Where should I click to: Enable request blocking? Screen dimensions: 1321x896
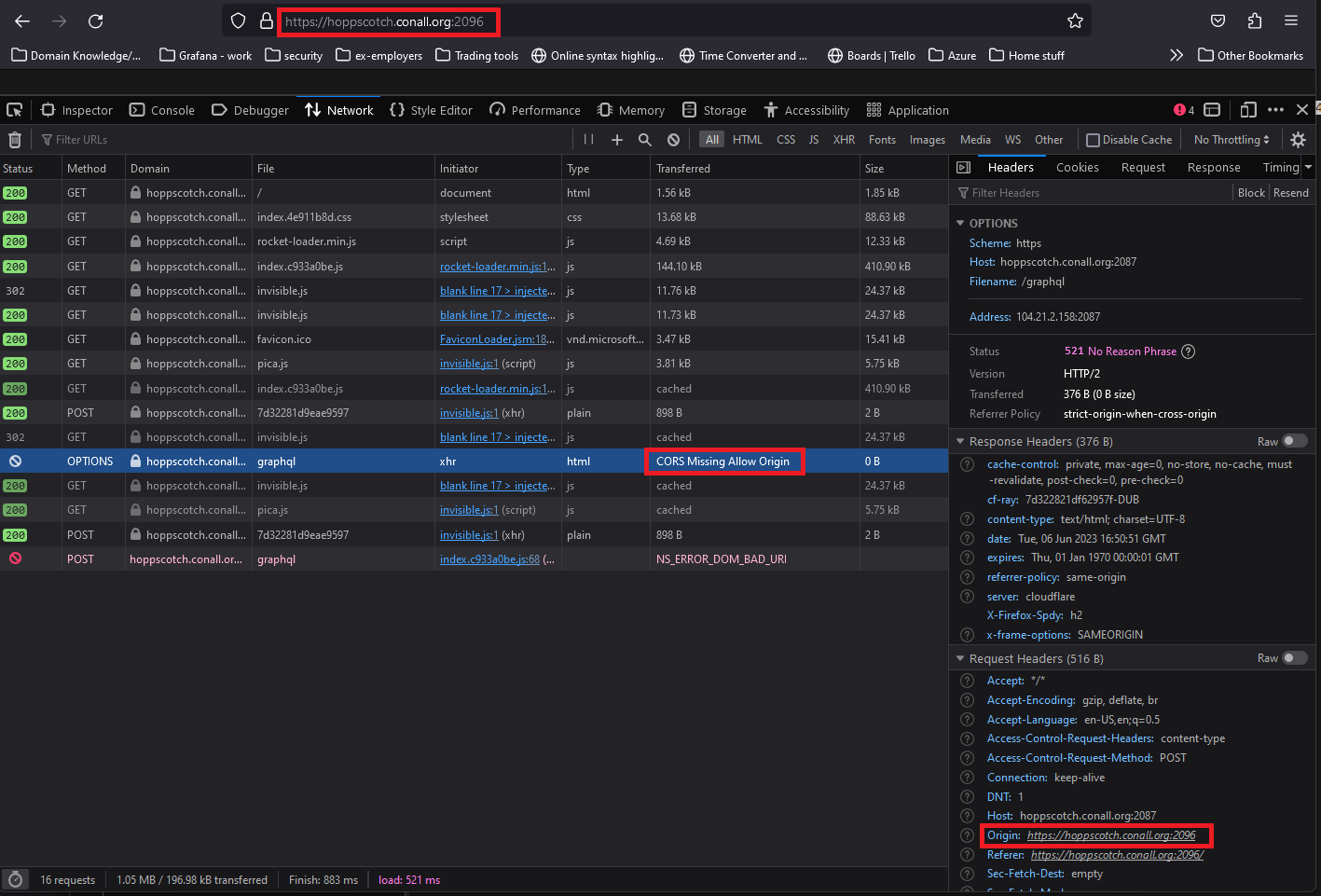coord(673,140)
